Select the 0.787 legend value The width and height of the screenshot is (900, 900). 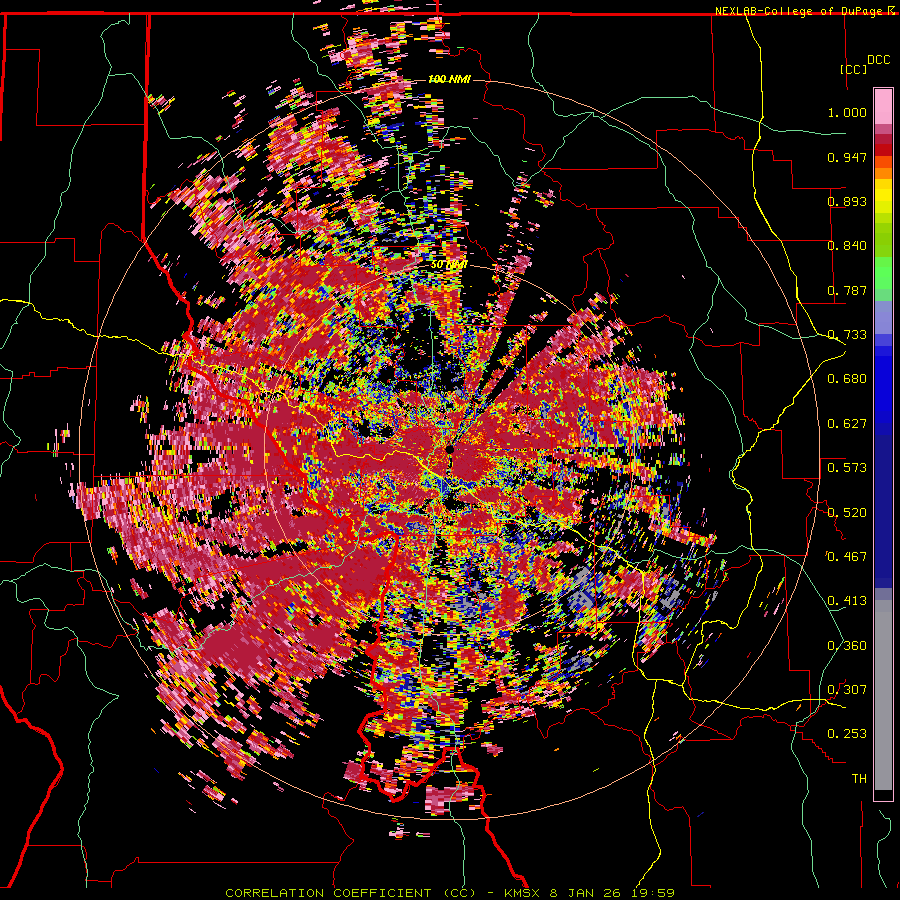(847, 290)
